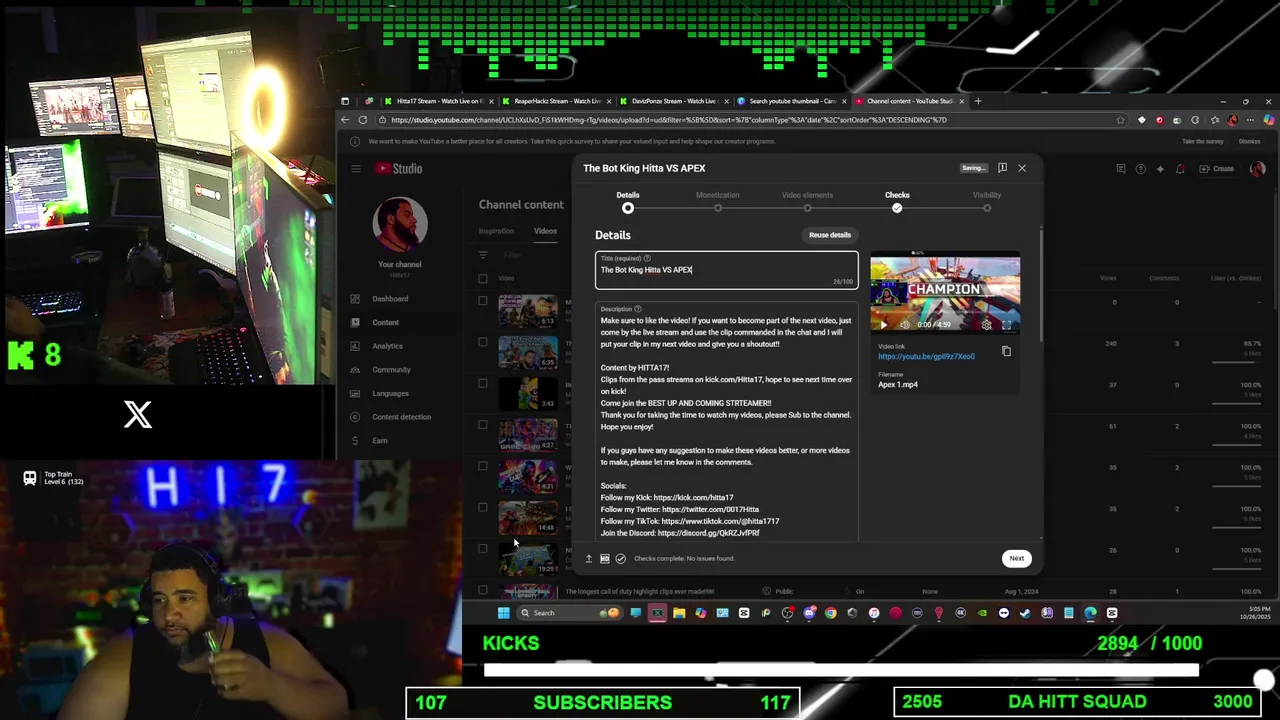Tick checkbox for the 4:31 video
The width and height of the screenshot is (1280, 720).
483,466
